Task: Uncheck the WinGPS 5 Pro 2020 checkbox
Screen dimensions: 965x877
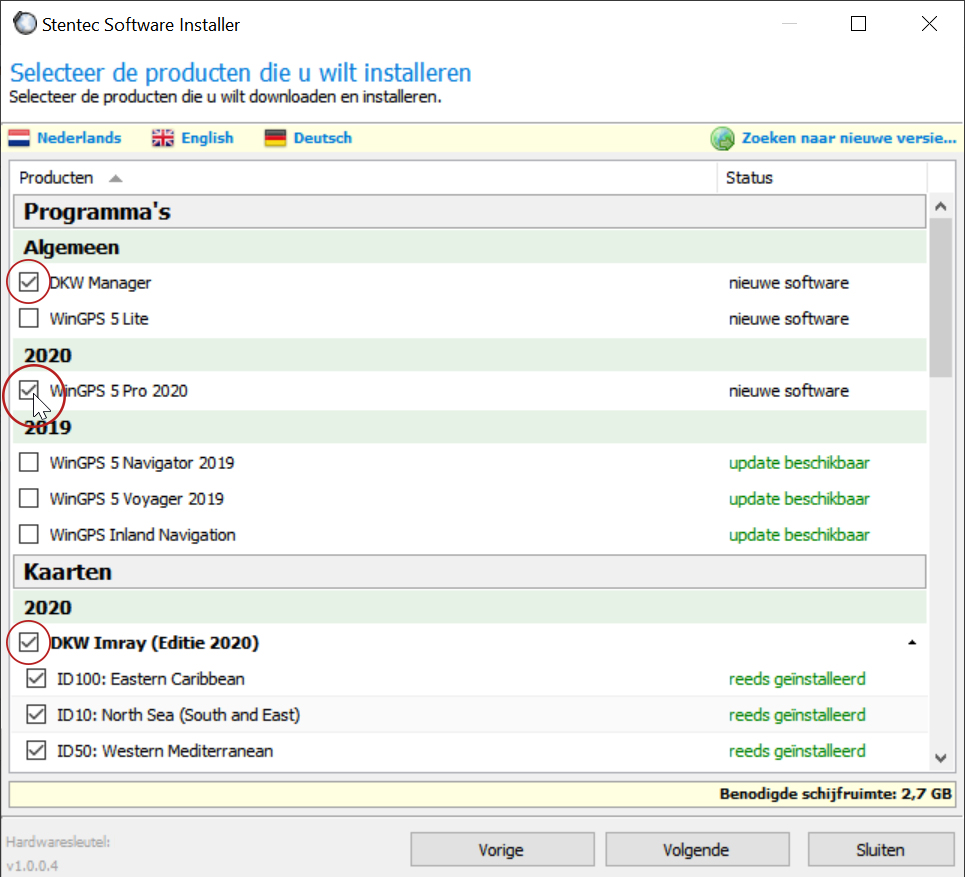Action: point(28,390)
